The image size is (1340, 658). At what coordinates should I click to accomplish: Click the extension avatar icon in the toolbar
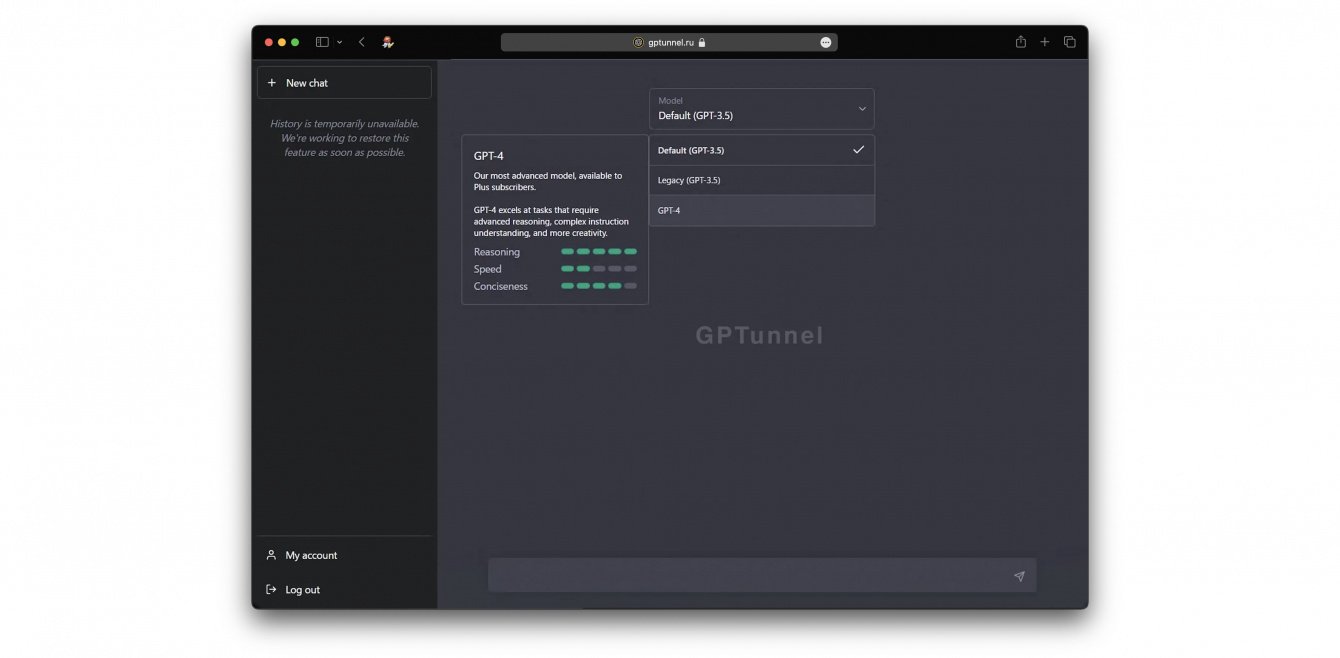coord(388,42)
